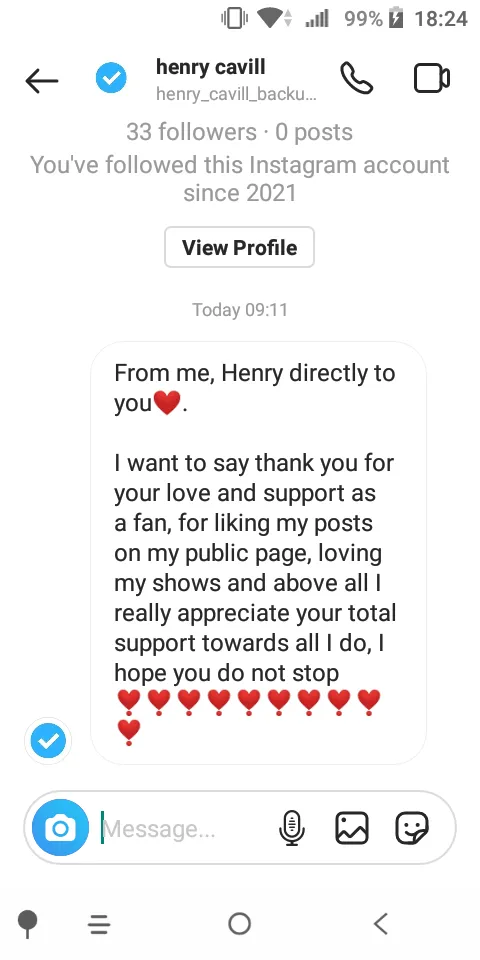
Task: Open the sticker picker icon
Action: [412, 828]
